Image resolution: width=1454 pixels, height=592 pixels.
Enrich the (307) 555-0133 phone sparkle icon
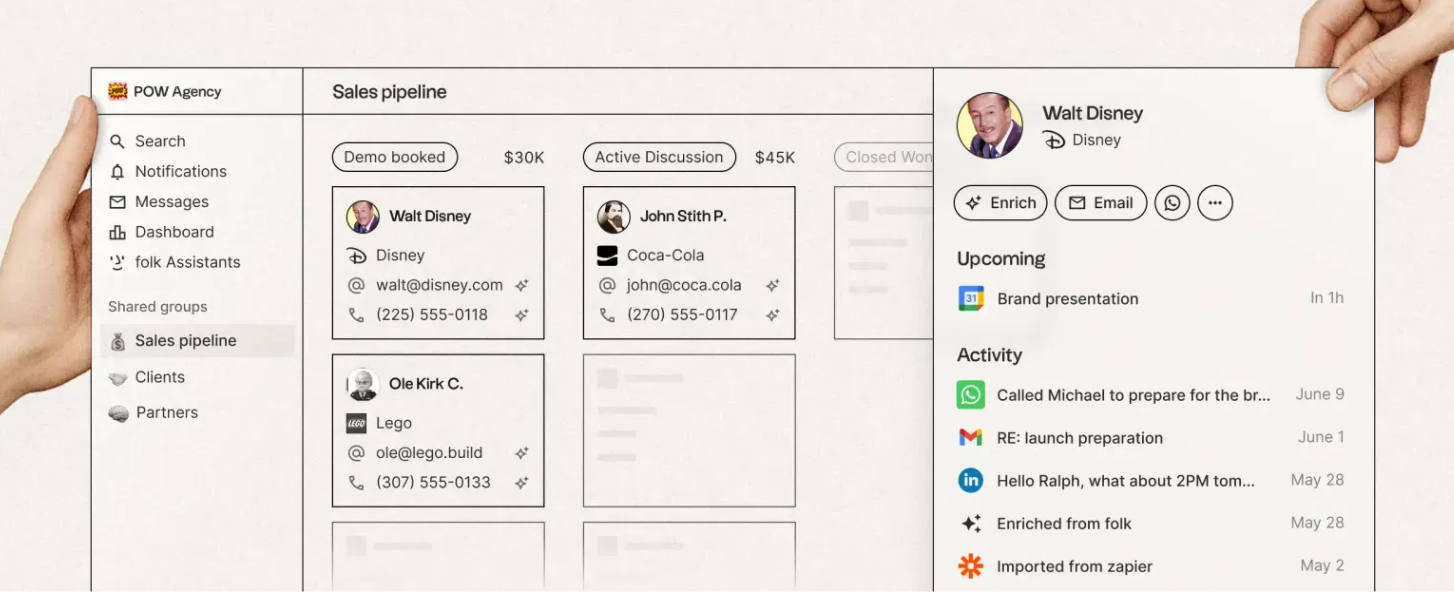521,483
